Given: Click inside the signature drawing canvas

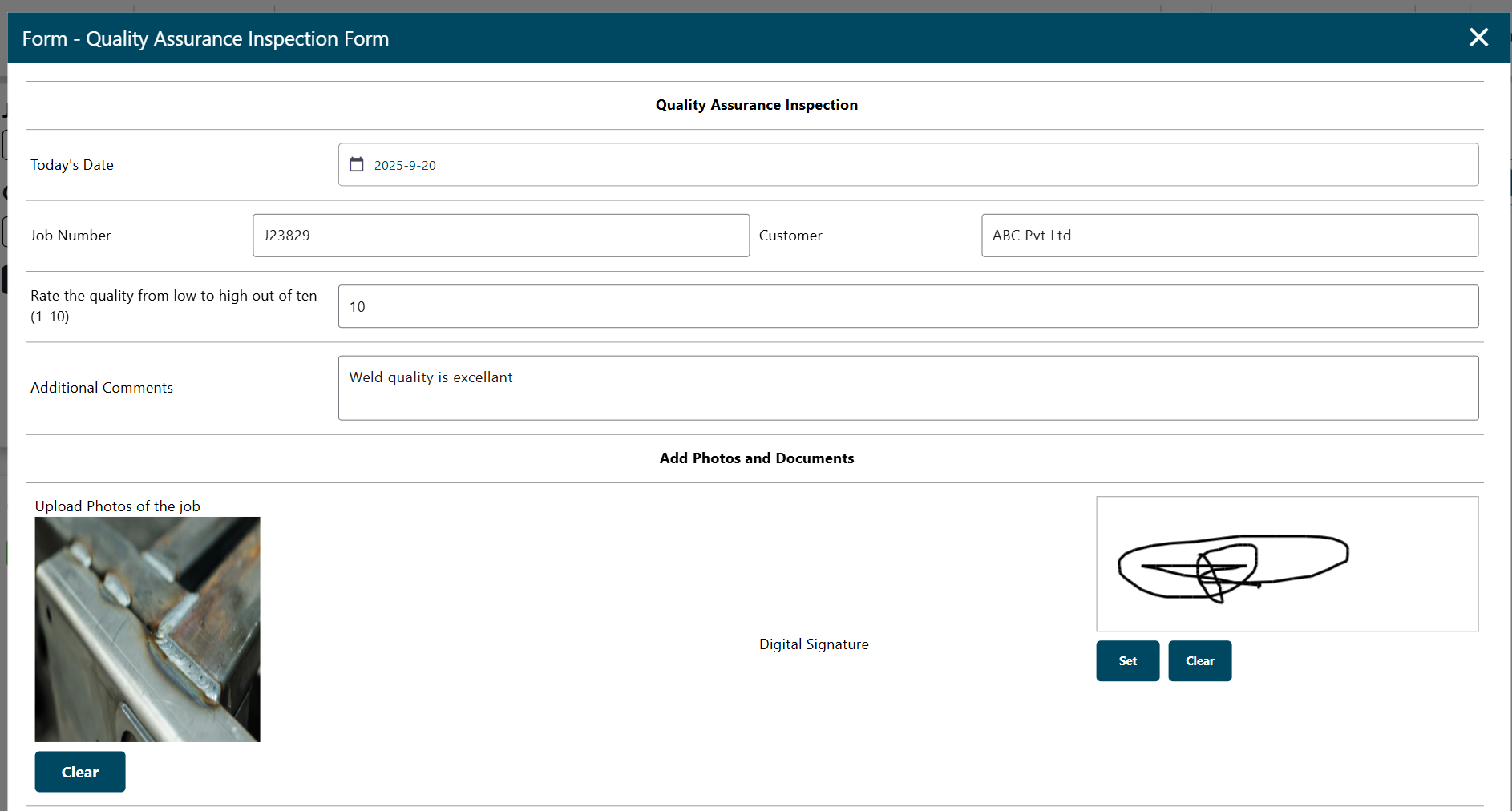Looking at the screenshot, I should point(1287,563).
